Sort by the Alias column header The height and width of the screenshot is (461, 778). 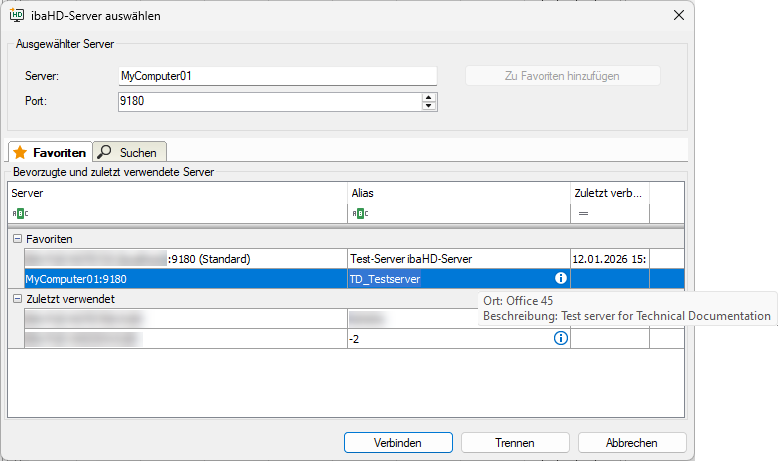458,192
